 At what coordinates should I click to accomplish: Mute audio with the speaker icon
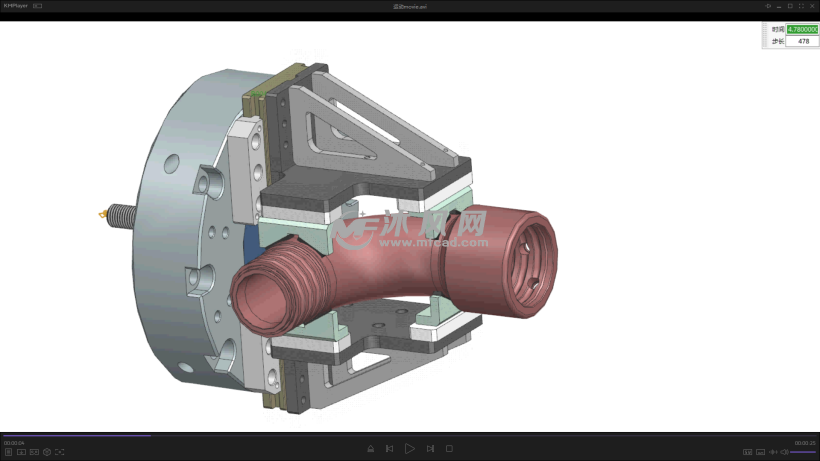coord(784,452)
